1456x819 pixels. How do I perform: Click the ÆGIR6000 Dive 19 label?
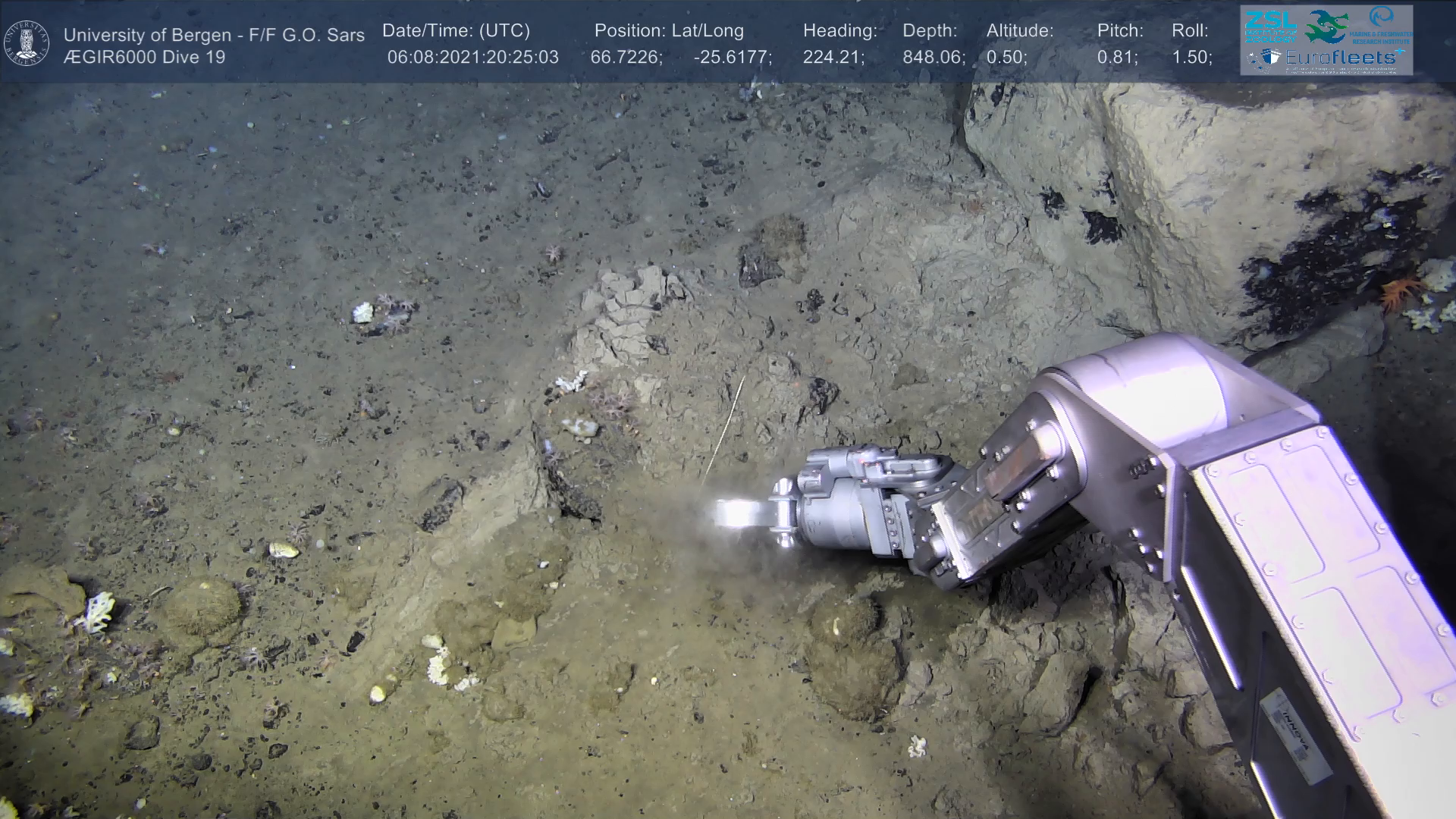(144, 58)
